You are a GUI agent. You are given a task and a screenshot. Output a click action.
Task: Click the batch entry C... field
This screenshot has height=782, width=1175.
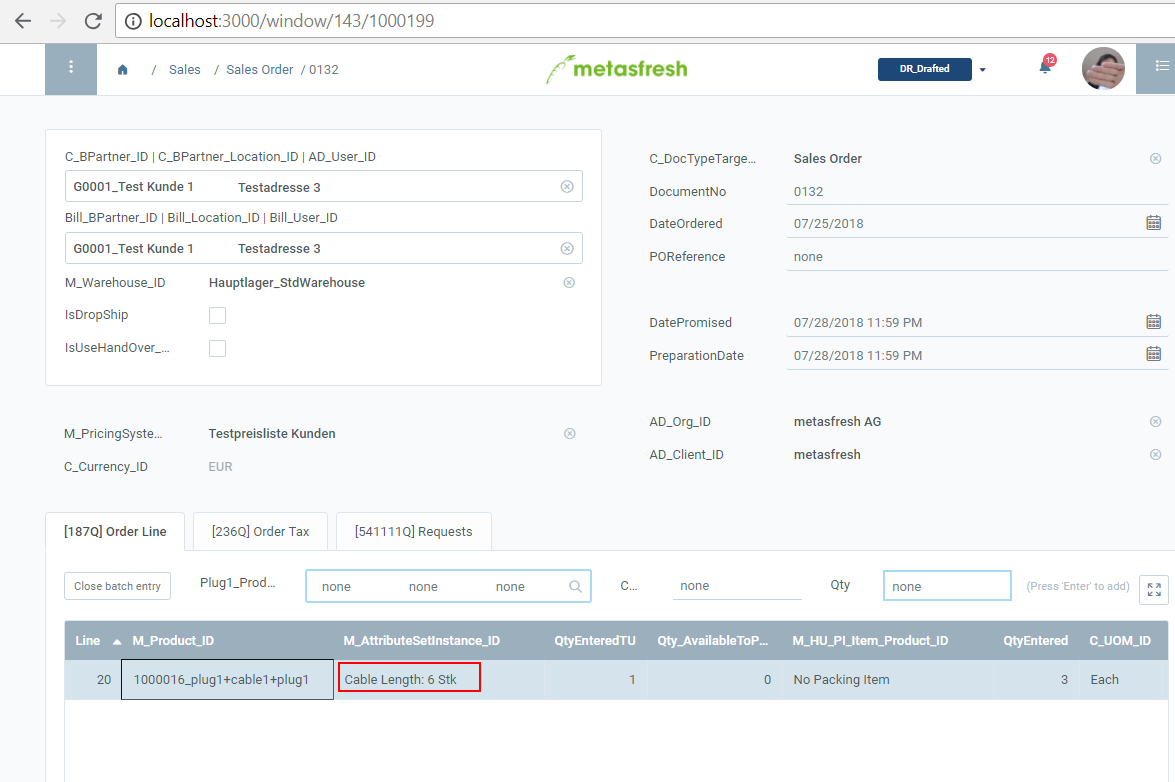(x=737, y=586)
